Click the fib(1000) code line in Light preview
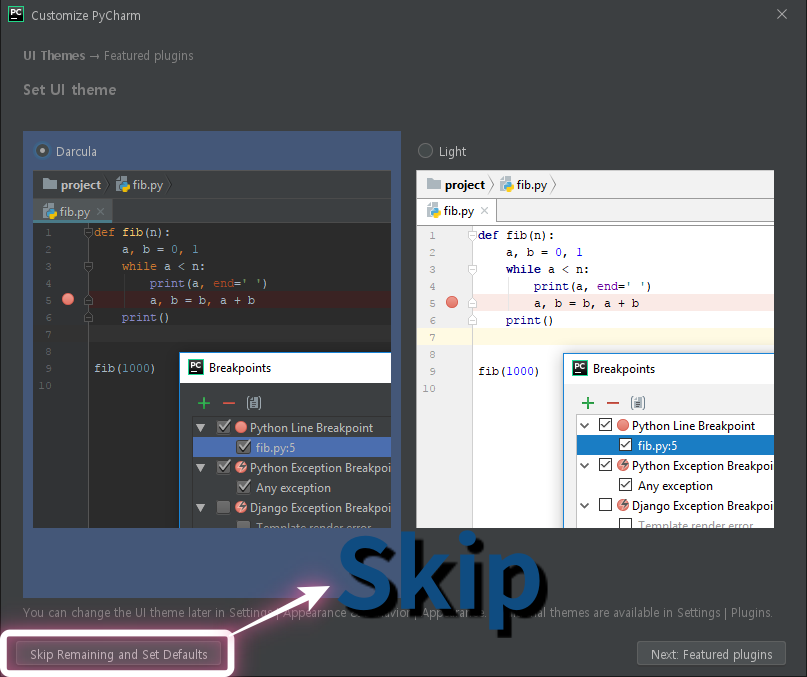Viewport: 807px width, 677px height. 508,371
